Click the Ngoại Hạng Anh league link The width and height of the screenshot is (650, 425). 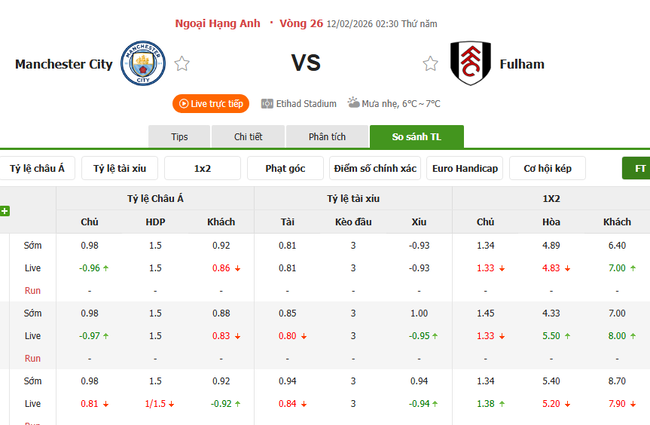[x=217, y=23]
